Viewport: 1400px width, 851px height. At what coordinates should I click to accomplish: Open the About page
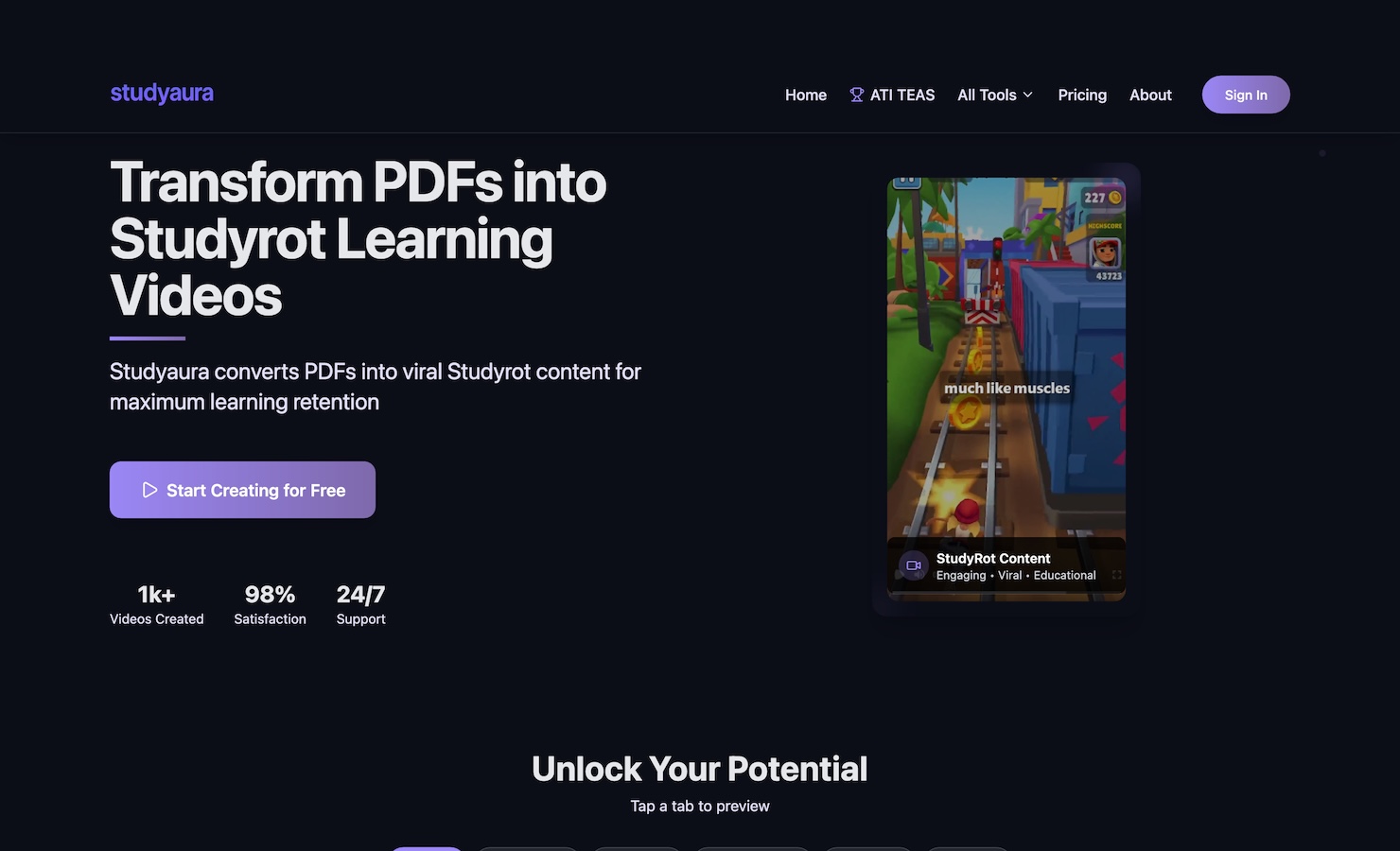coord(1150,95)
